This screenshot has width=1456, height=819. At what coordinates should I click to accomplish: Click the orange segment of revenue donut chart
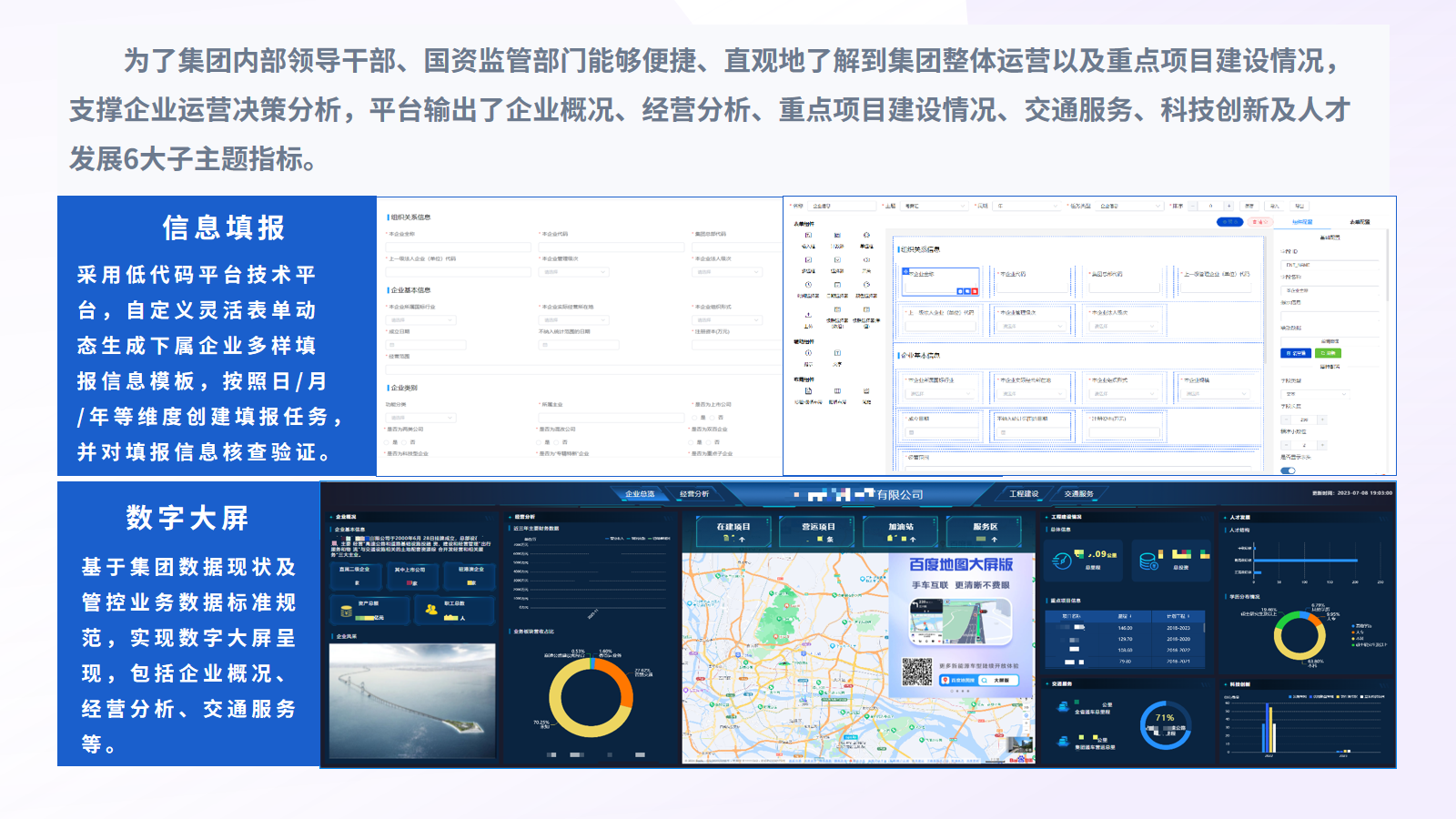(x=619, y=682)
